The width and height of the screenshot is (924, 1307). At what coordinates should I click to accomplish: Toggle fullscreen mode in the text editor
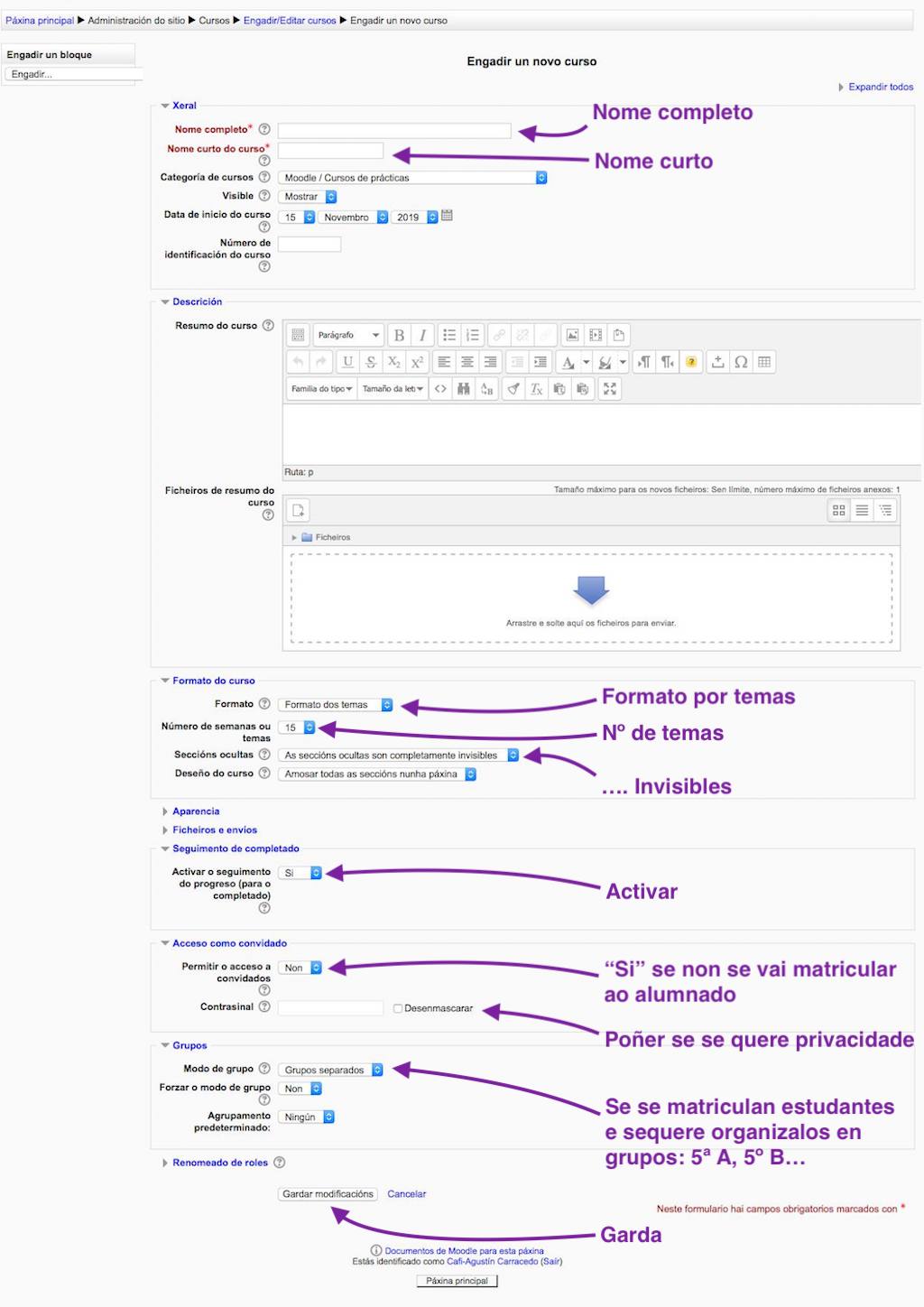point(610,389)
